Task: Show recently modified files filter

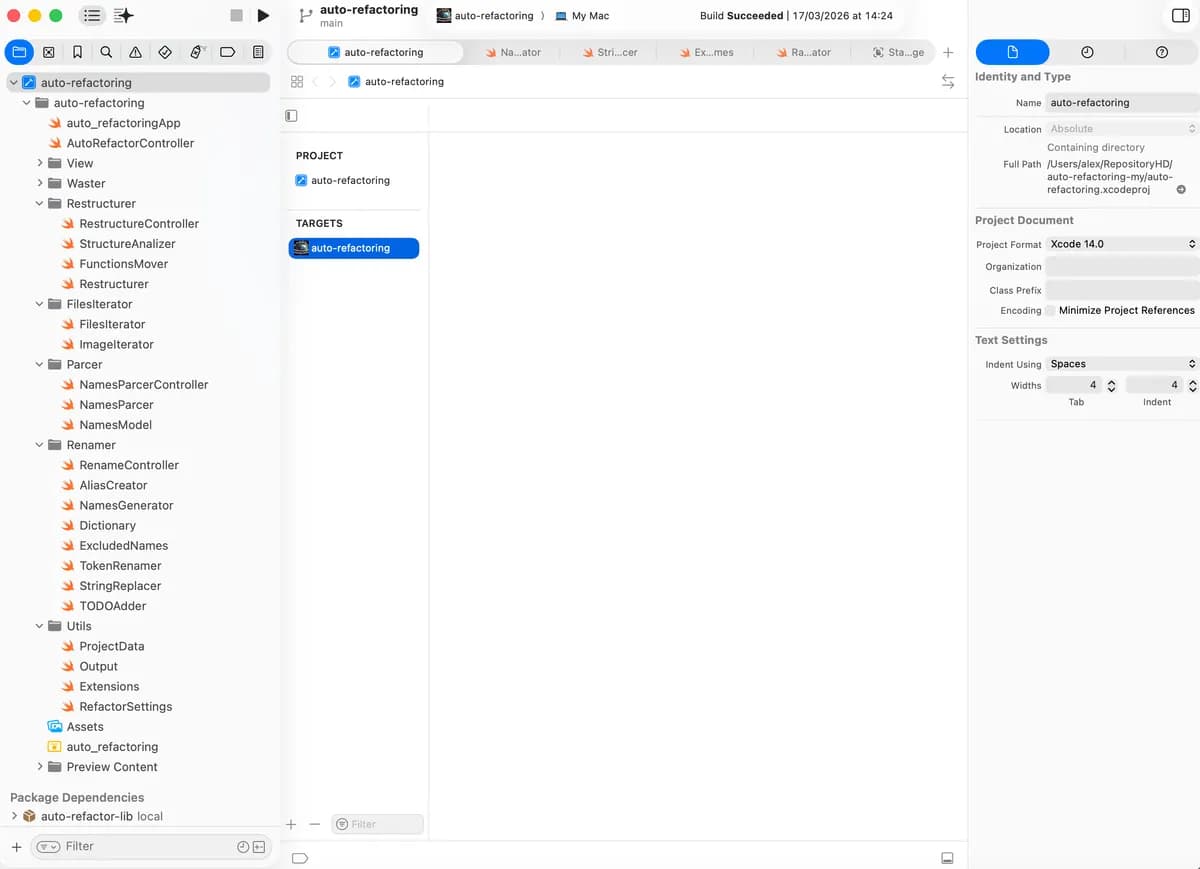Action: click(243, 847)
